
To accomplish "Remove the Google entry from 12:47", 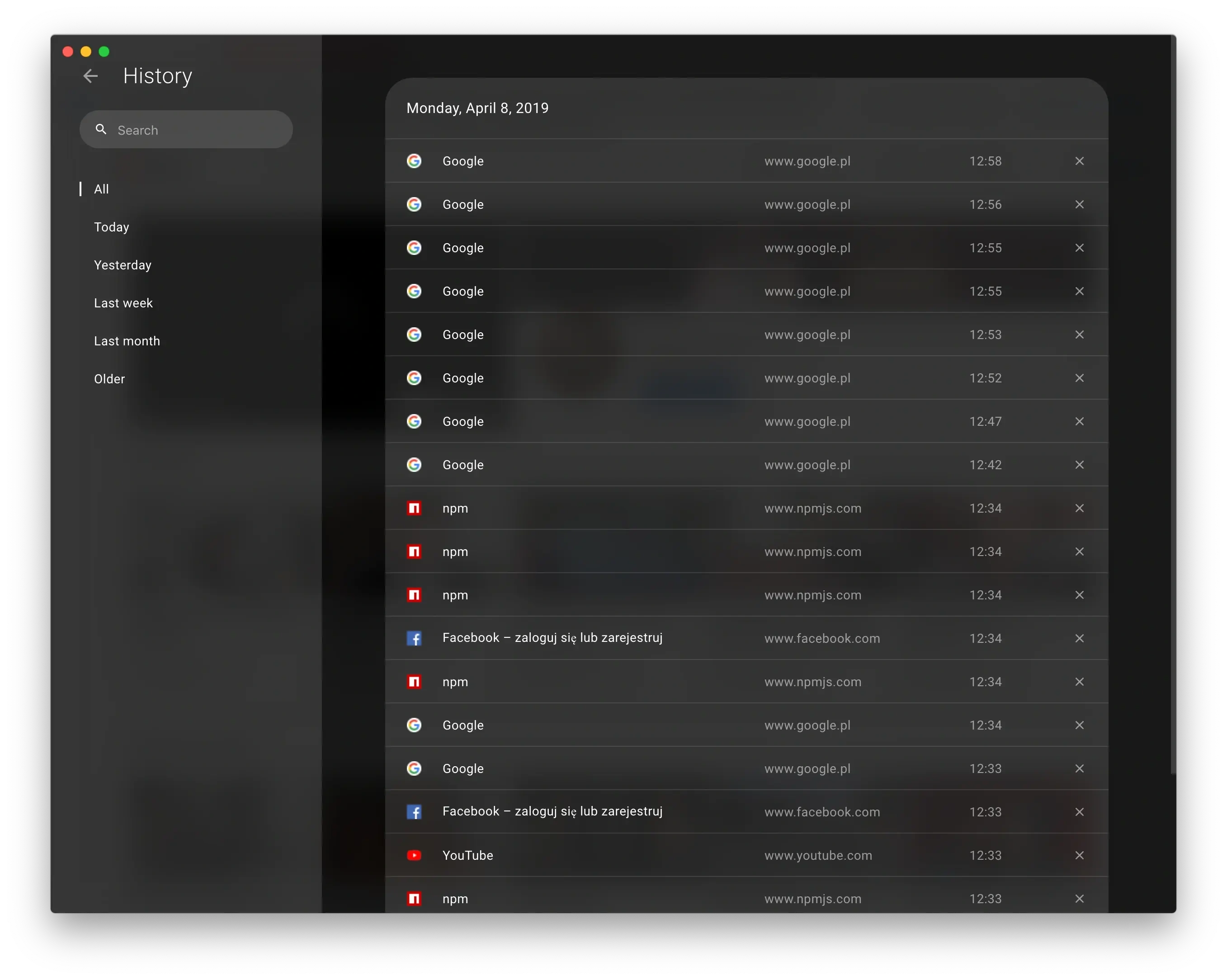I will 1079,421.
